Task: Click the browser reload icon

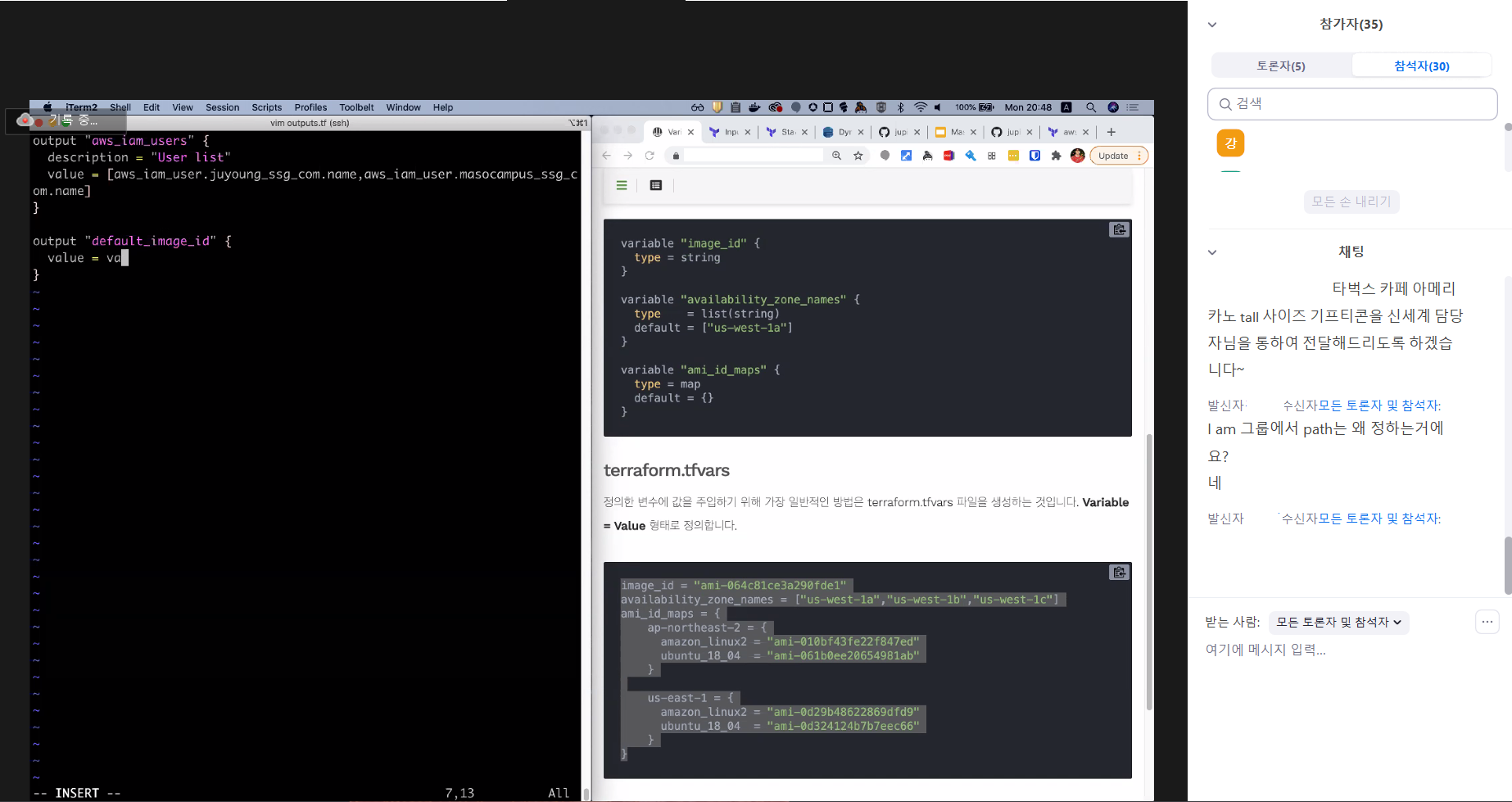Action: [650, 156]
